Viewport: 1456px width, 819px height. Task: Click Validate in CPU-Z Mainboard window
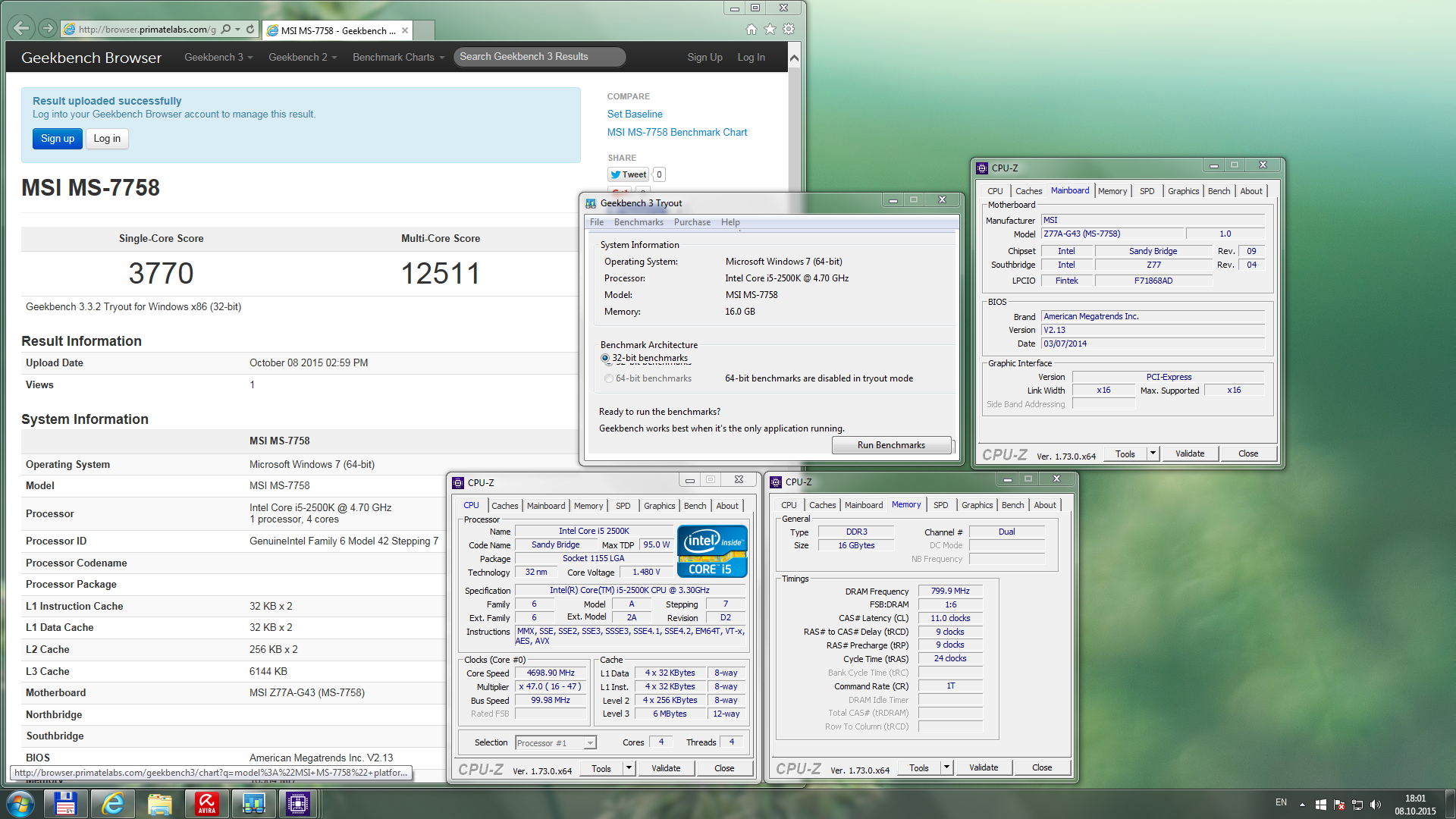pyautogui.click(x=1190, y=453)
